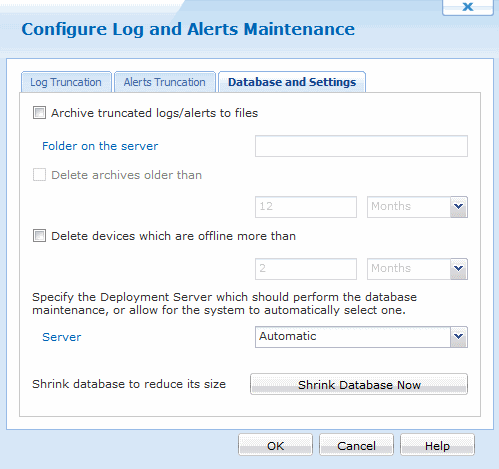
Task: Switch to the Log Truncation tab
Action: tap(66, 82)
